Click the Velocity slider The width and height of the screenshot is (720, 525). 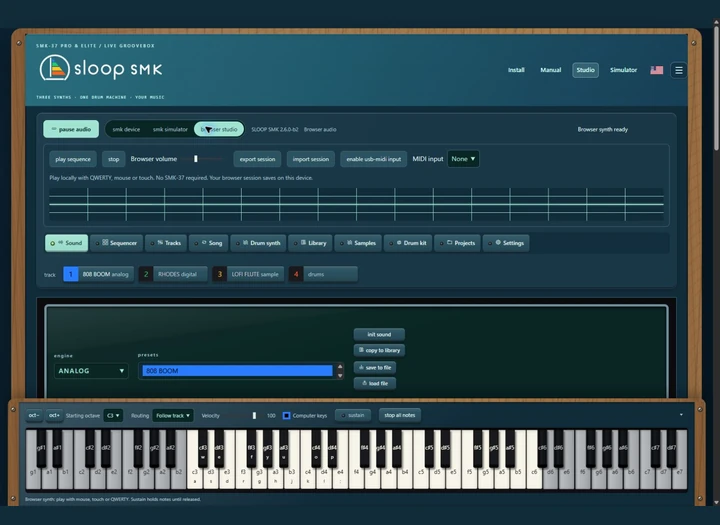point(241,415)
